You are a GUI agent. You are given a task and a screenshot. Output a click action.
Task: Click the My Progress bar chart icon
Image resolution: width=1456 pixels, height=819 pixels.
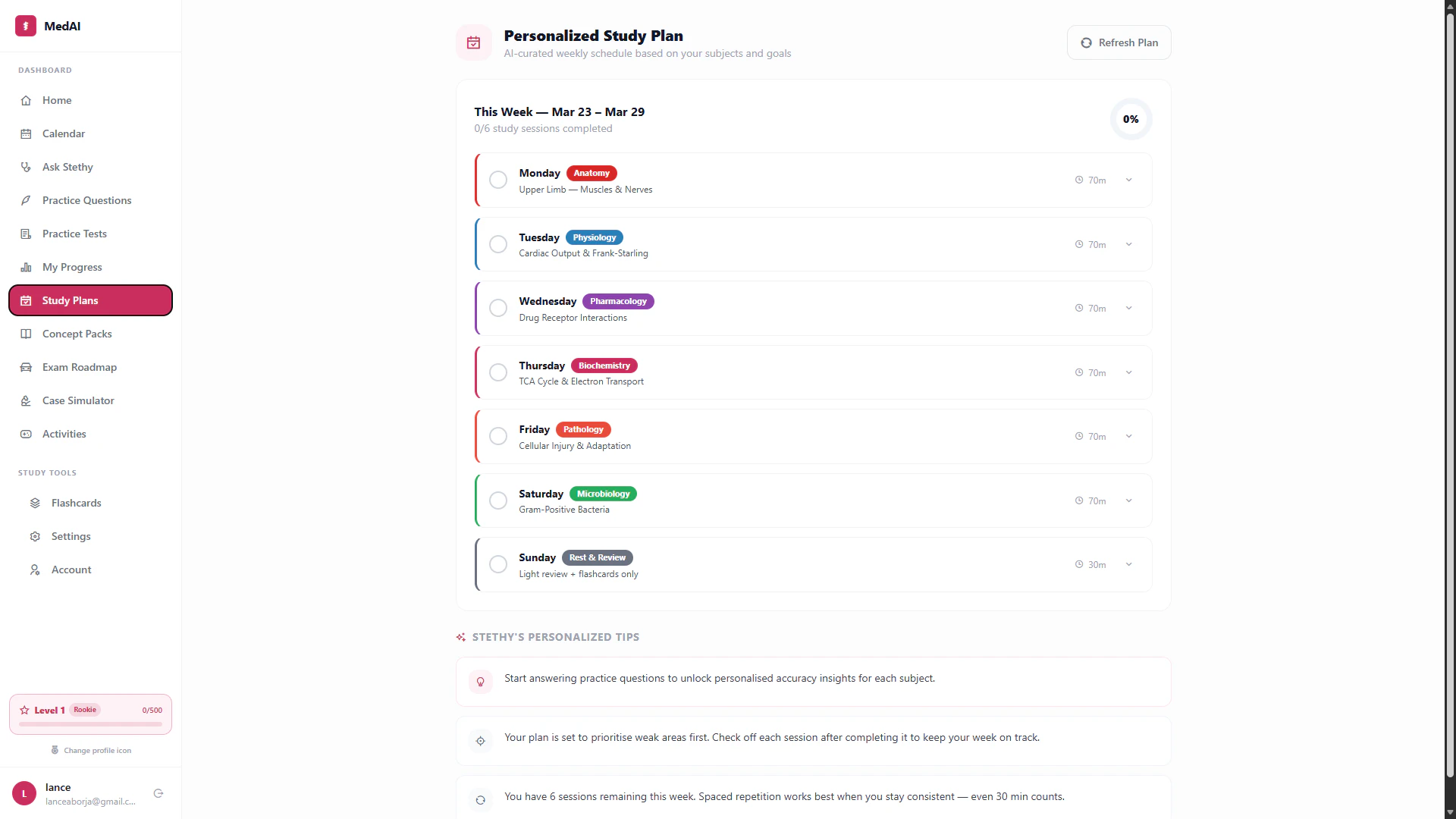tap(26, 267)
